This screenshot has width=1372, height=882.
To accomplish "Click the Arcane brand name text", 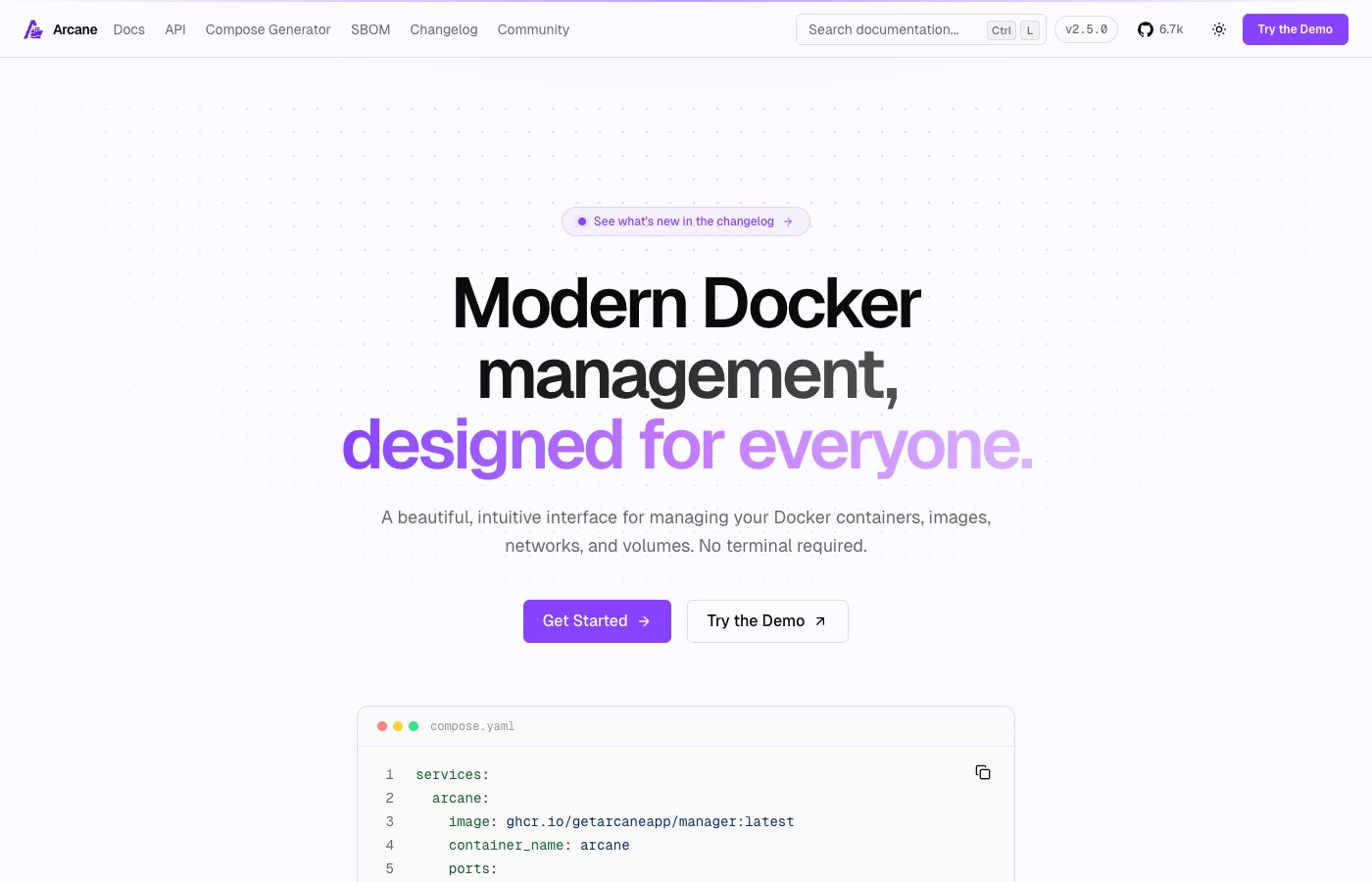I will point(75,29).
